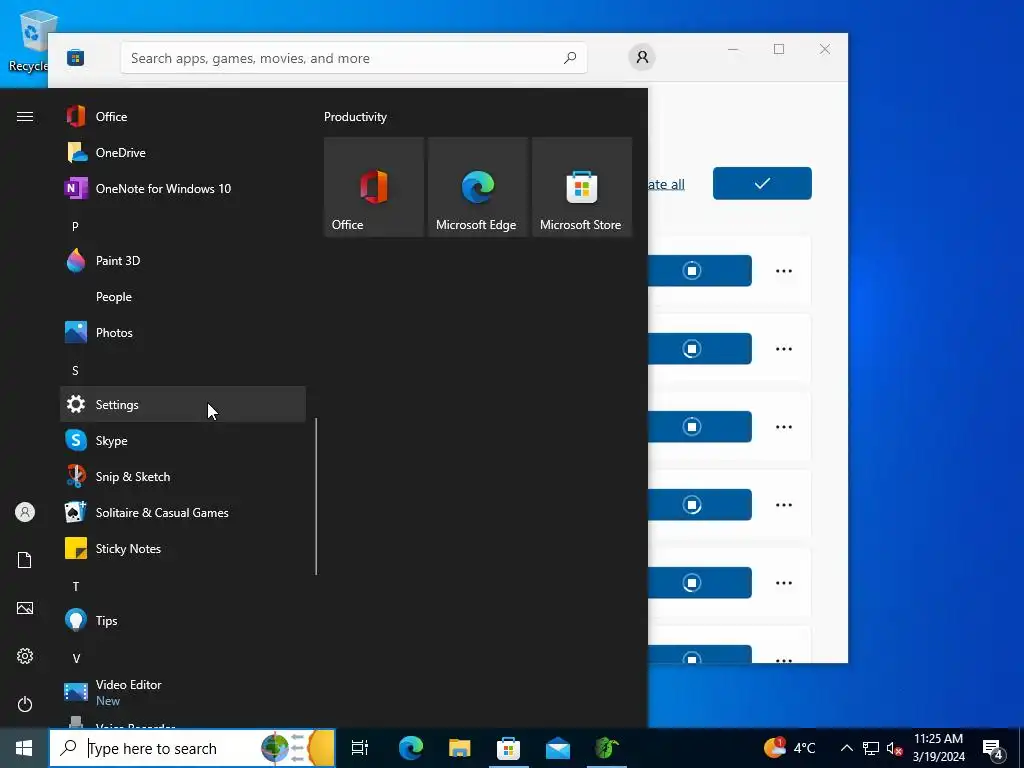Click the Store search magnifier icon
Image resolution: width=1024 pixels, height=768 pixels.
[x=570, y=58]
